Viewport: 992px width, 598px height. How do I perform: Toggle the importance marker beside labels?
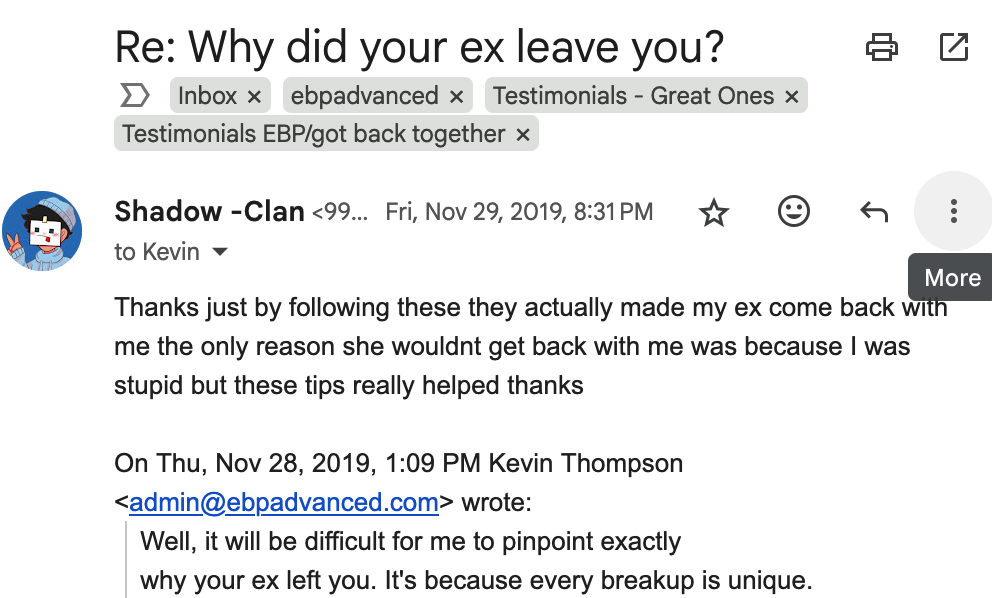click(134, 96)
